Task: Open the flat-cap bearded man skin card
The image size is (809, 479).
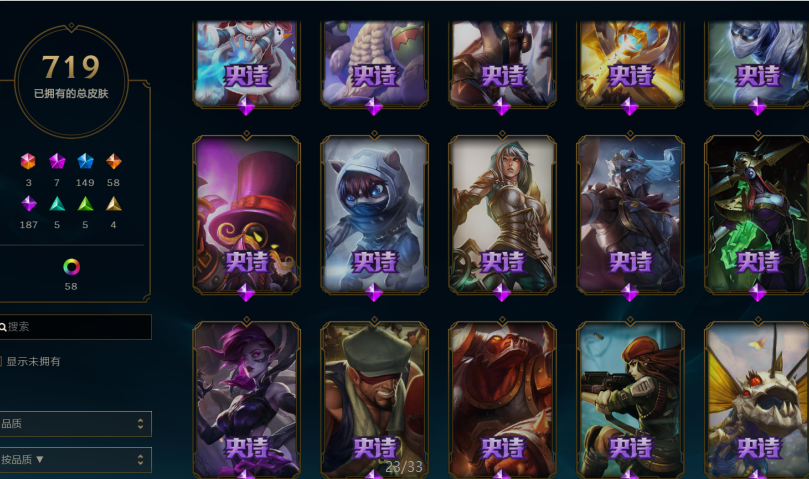Action: [x=375, y=400]
